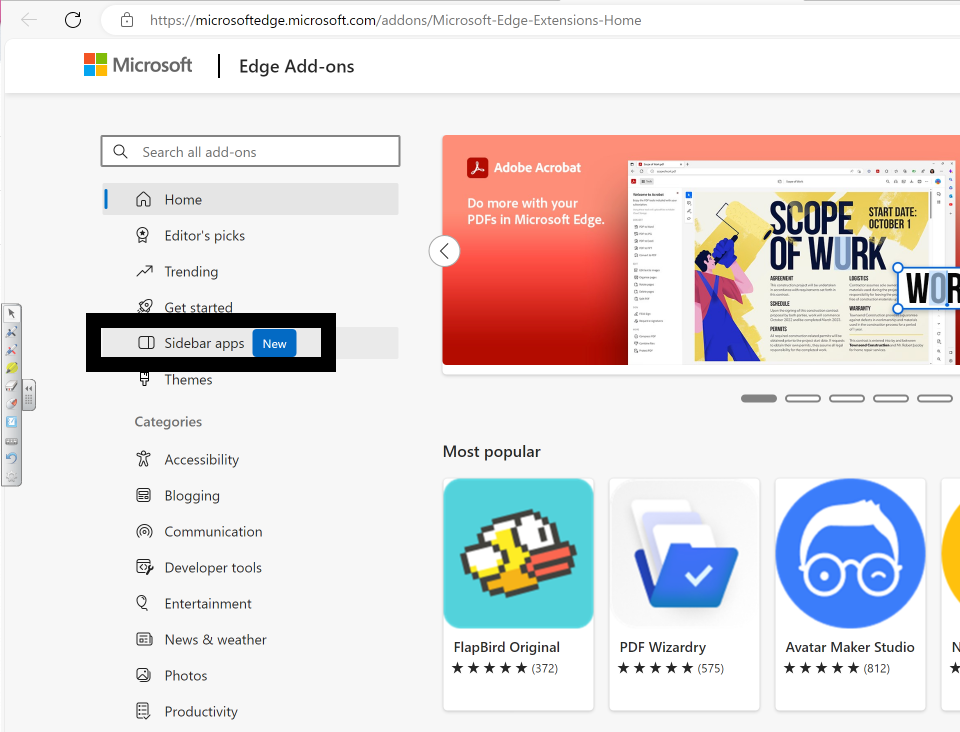
Task: Reload the page with the refresh button
Action: [73, 20]
